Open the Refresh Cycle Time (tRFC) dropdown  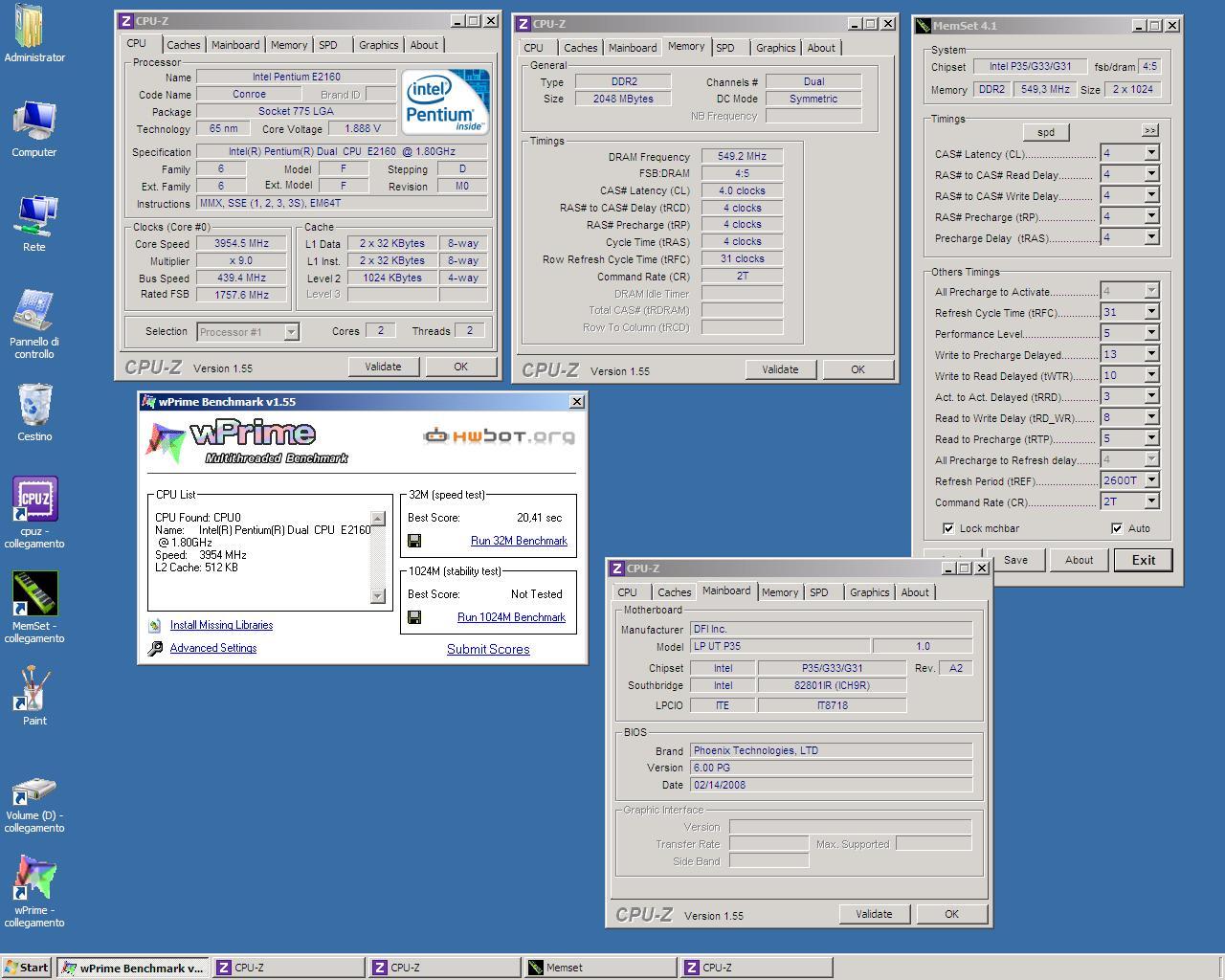pos(1151,312)
